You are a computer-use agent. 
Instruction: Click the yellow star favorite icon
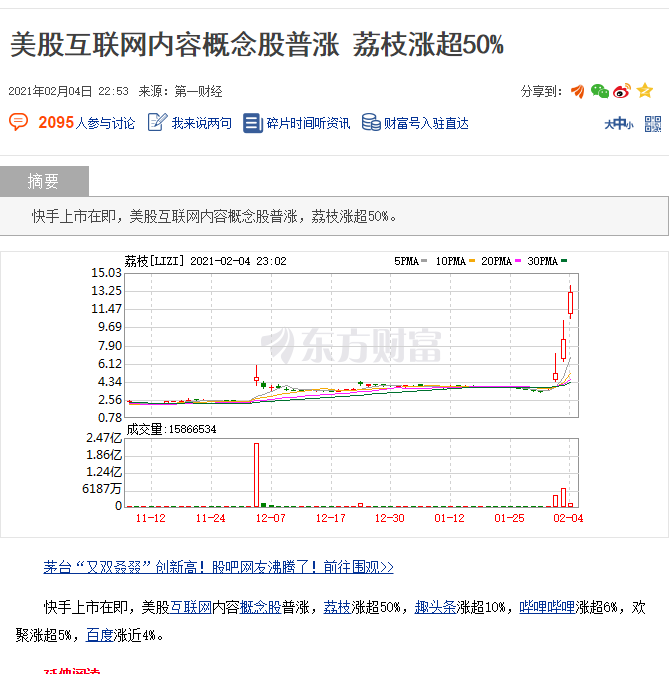644,91
